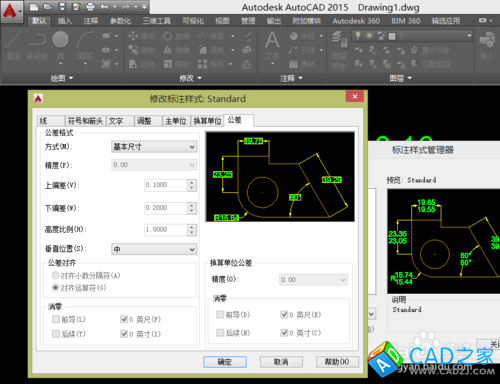Click the 帮助(H) button
The height and width of the screenshot is (384, 500).
click(x=337, y=362)
